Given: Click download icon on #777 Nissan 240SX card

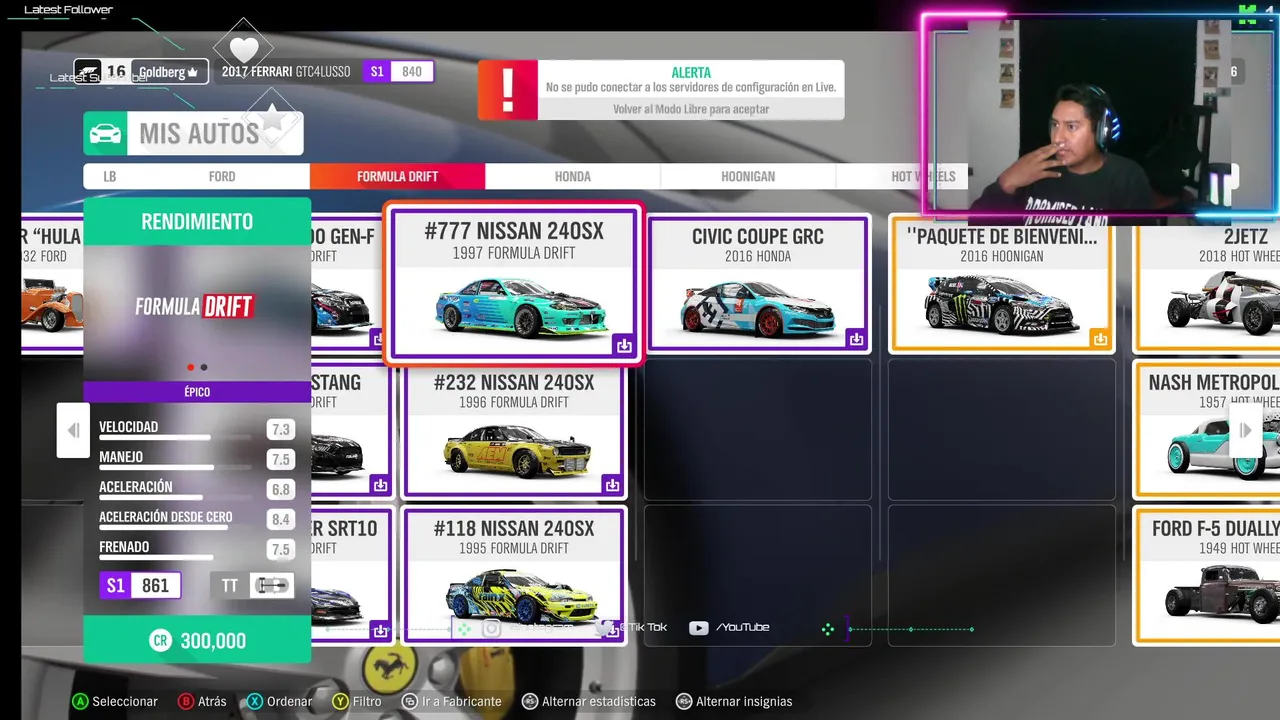Looking at the screenshot, I should point(624,346).
